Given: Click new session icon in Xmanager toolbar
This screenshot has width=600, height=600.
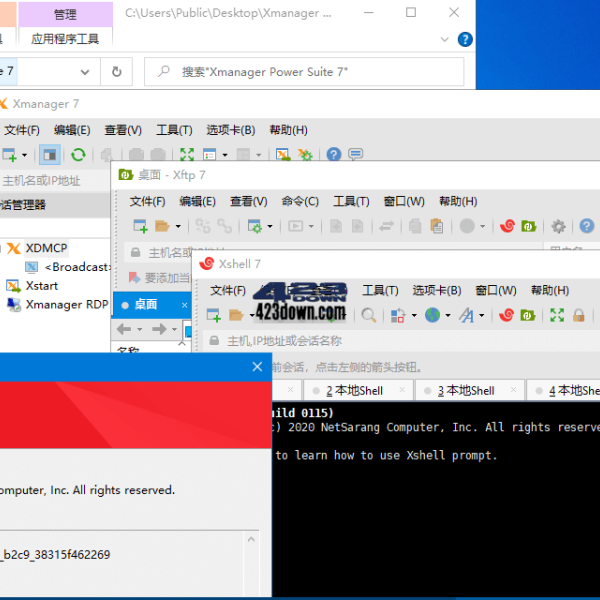Looking at the screenshot, I should point(10,155).
